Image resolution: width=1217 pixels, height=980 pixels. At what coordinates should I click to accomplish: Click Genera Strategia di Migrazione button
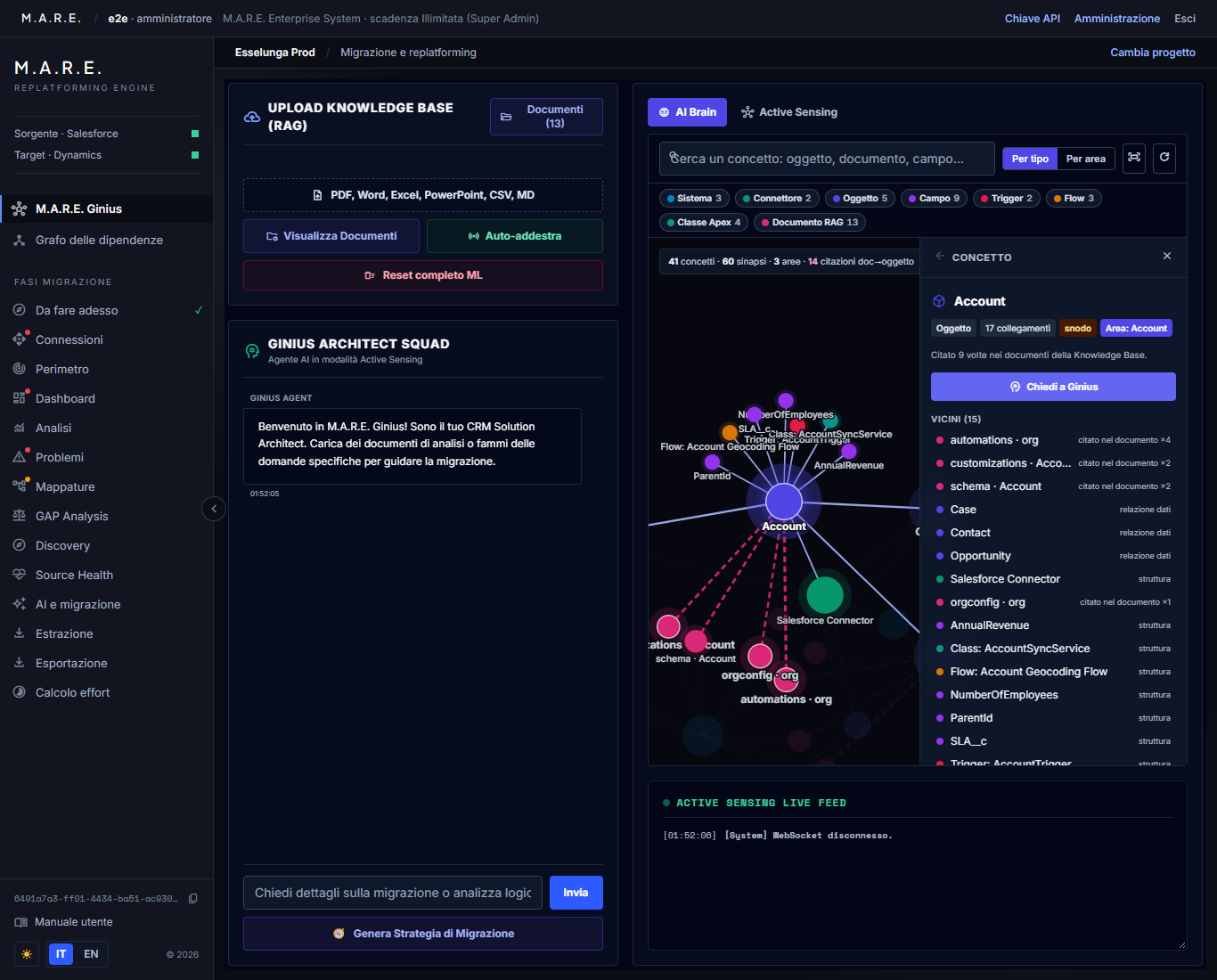(423, 934)
